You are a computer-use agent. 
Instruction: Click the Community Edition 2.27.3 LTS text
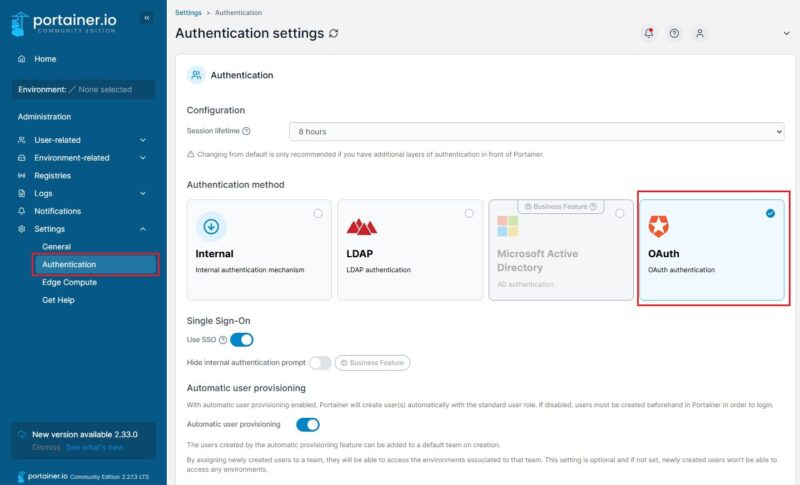(109, 477)
